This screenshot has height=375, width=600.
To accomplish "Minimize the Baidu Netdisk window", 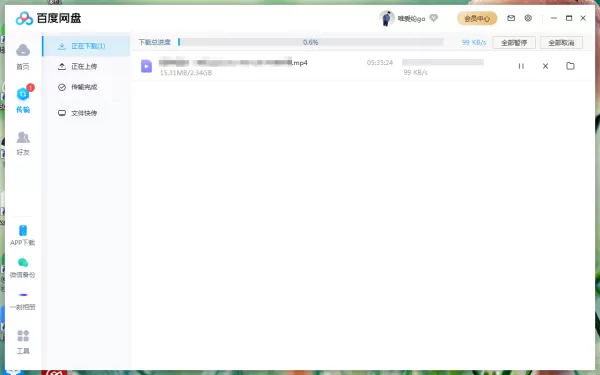I will coord(554,18).
